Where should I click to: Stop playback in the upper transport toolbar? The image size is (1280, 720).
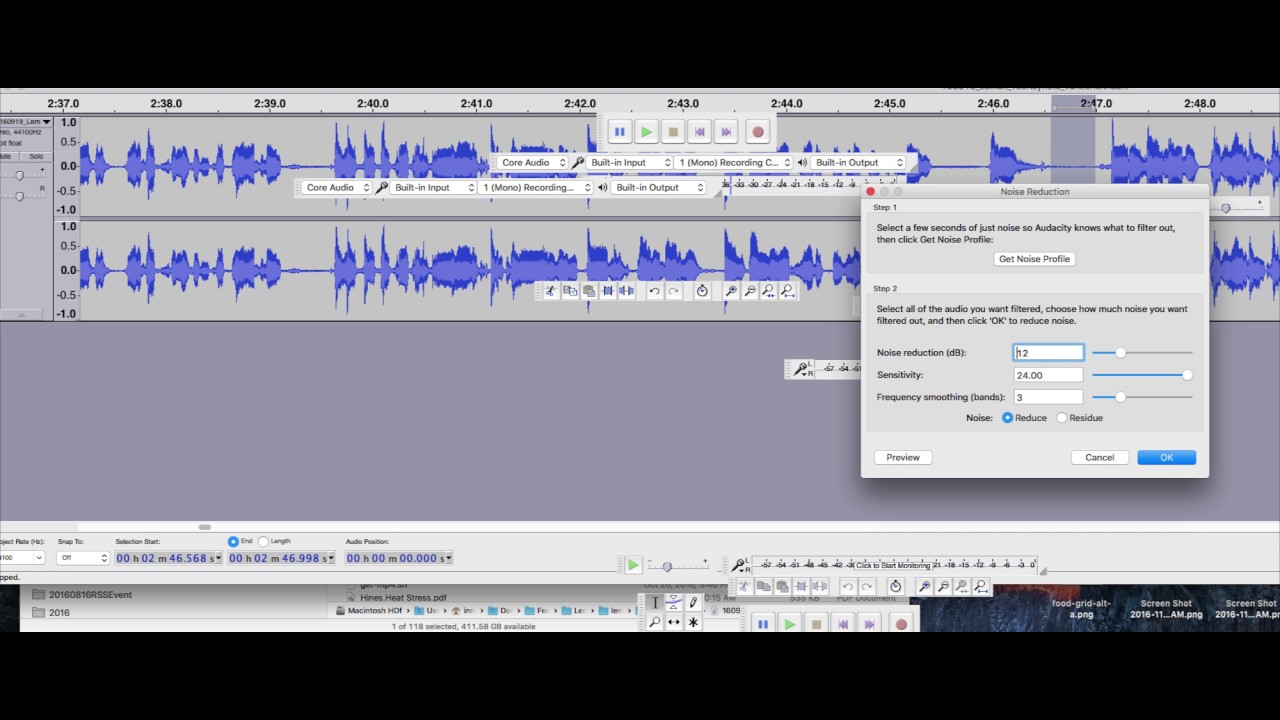(673, 131)
